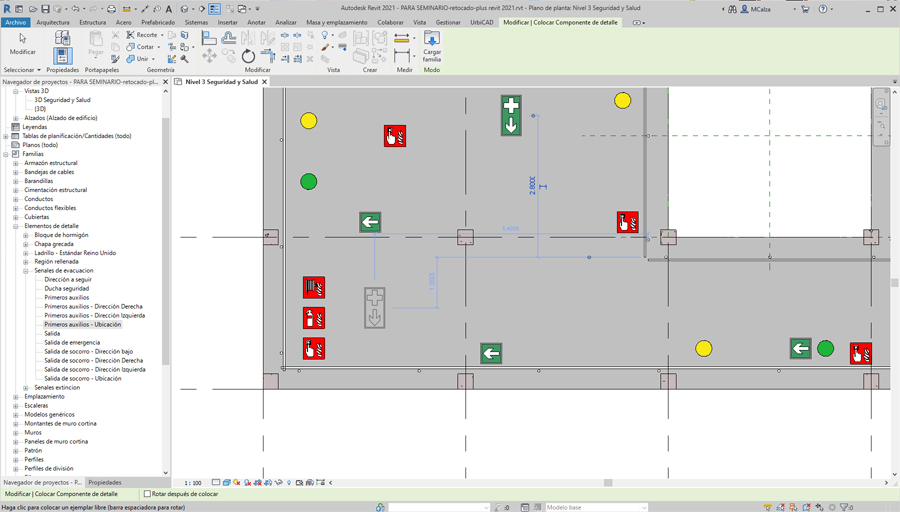Click the 1 : 100 view scale
The image size is (900, 512).
point(193,483)
